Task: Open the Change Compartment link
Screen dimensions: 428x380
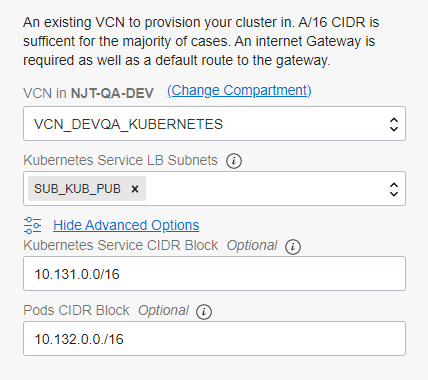Action: [x=239, y=91]
